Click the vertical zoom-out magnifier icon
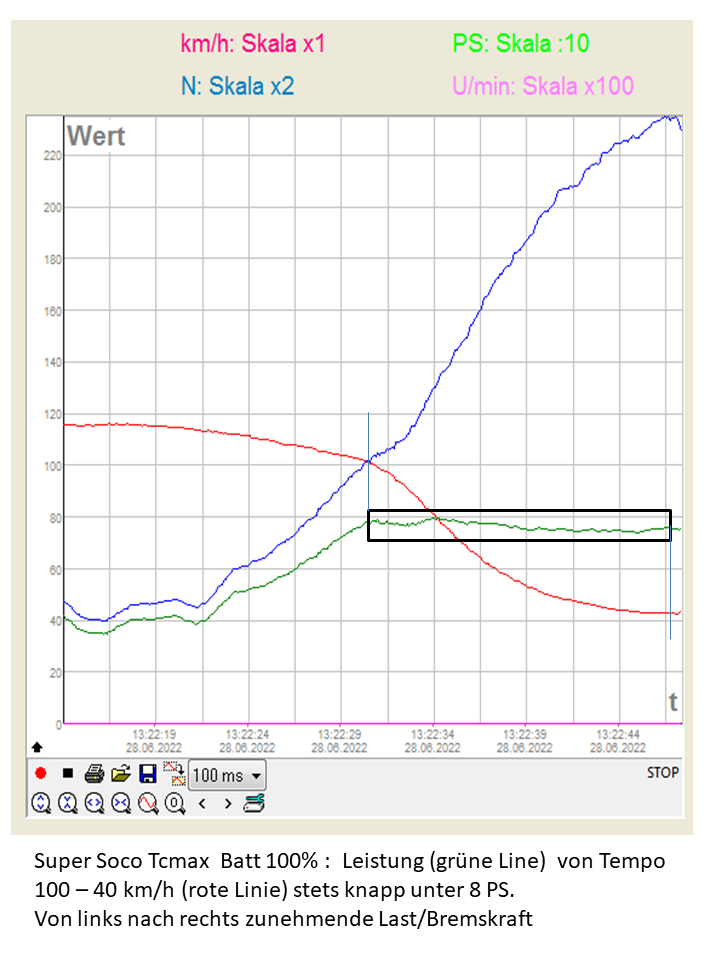 click(x=67, y=802)
